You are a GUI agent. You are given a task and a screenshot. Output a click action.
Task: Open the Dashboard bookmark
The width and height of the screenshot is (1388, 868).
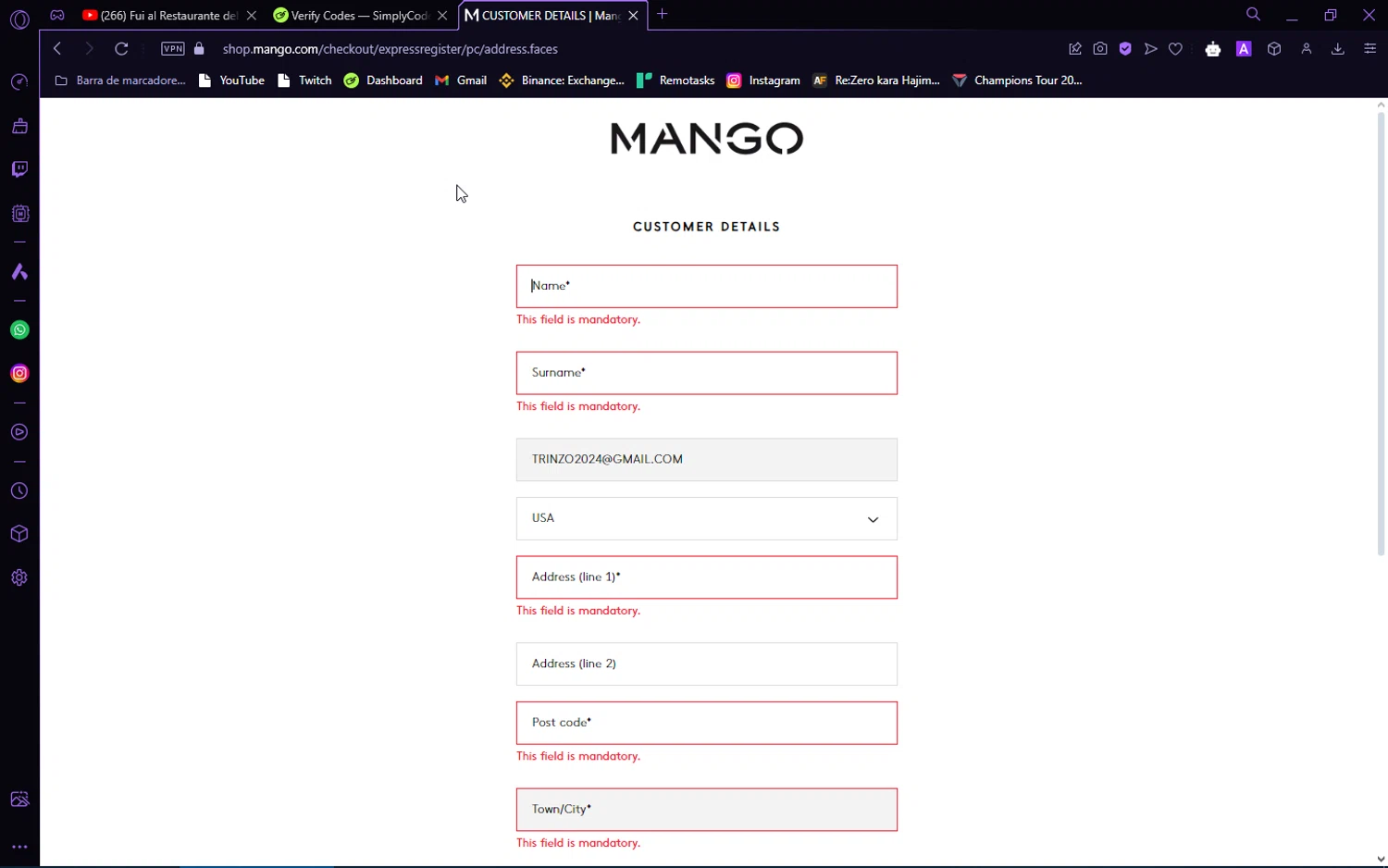383,81
